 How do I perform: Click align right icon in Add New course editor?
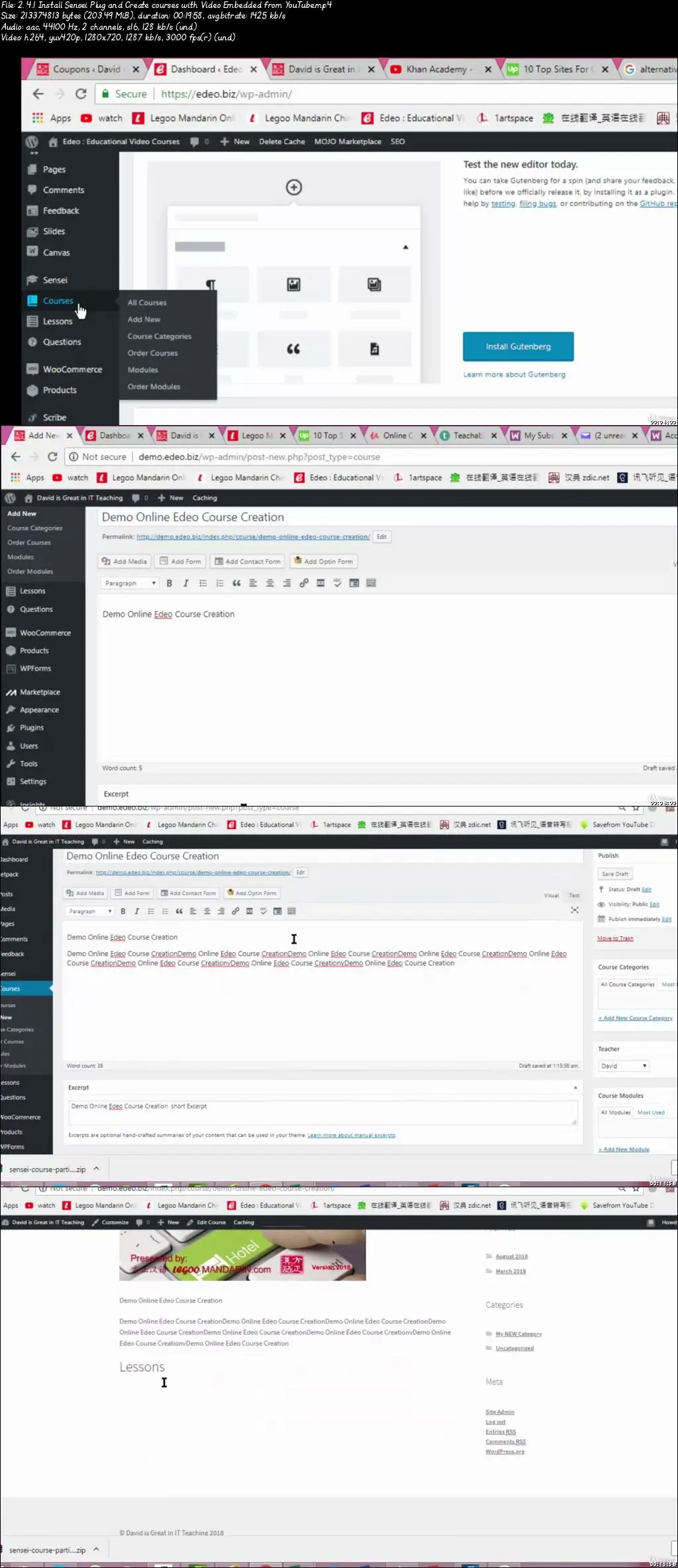287,583
